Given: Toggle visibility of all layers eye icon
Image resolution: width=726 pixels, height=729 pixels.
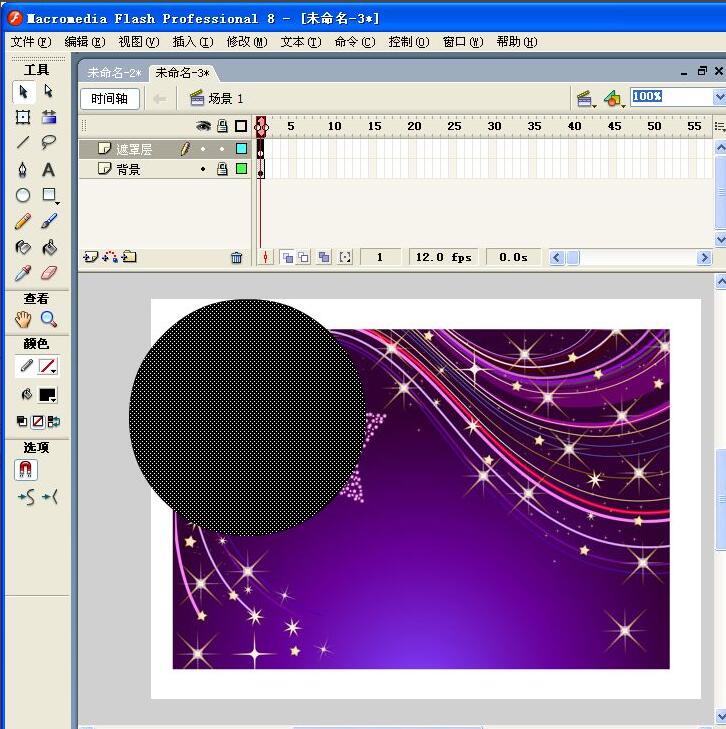Looking at the screenshot, I should [203, 126].
